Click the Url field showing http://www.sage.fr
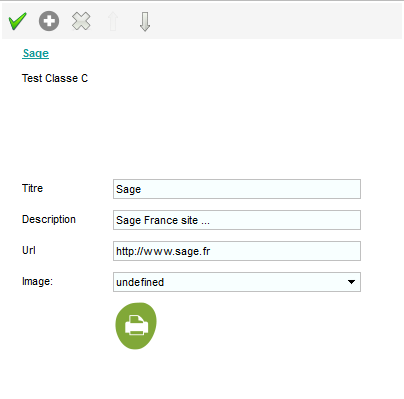 pyautogui.click(x=237, y=251)
